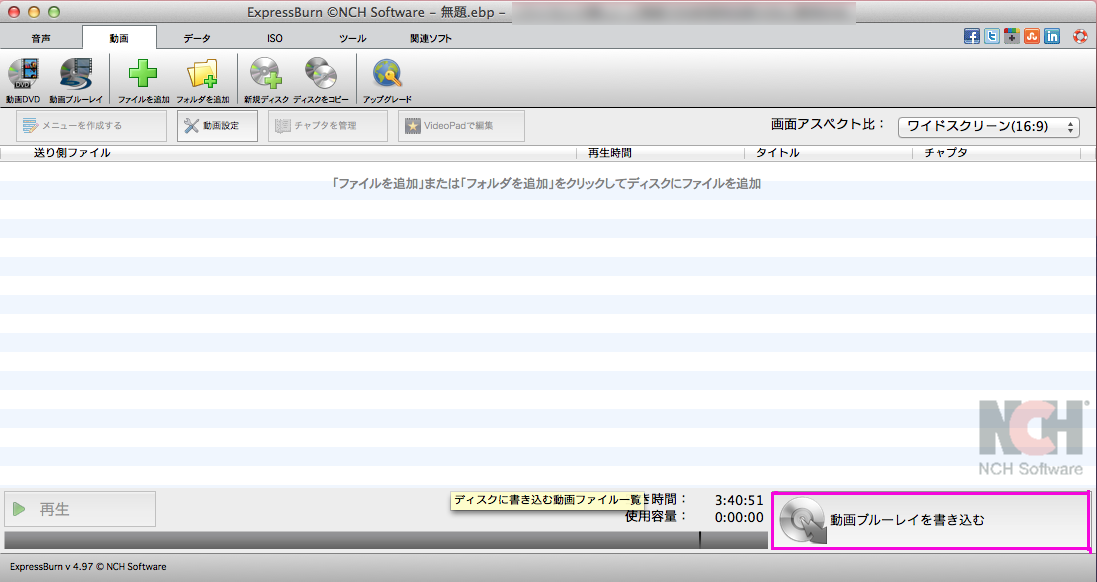Switch to the データ tab

pyautogui.click(x=197, y=38)
